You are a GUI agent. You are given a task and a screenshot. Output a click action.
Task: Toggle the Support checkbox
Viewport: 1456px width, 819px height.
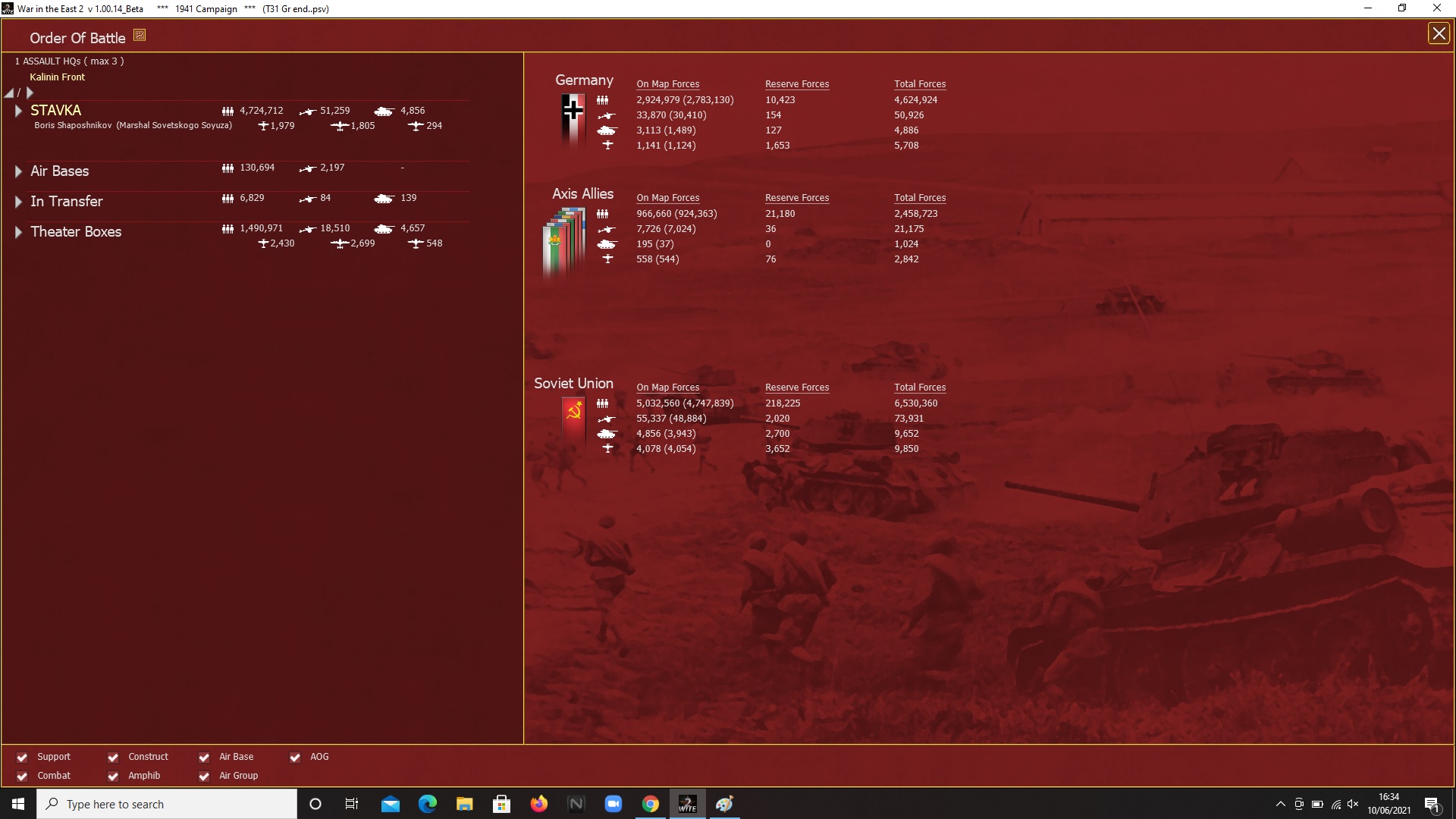click(22, 757)
